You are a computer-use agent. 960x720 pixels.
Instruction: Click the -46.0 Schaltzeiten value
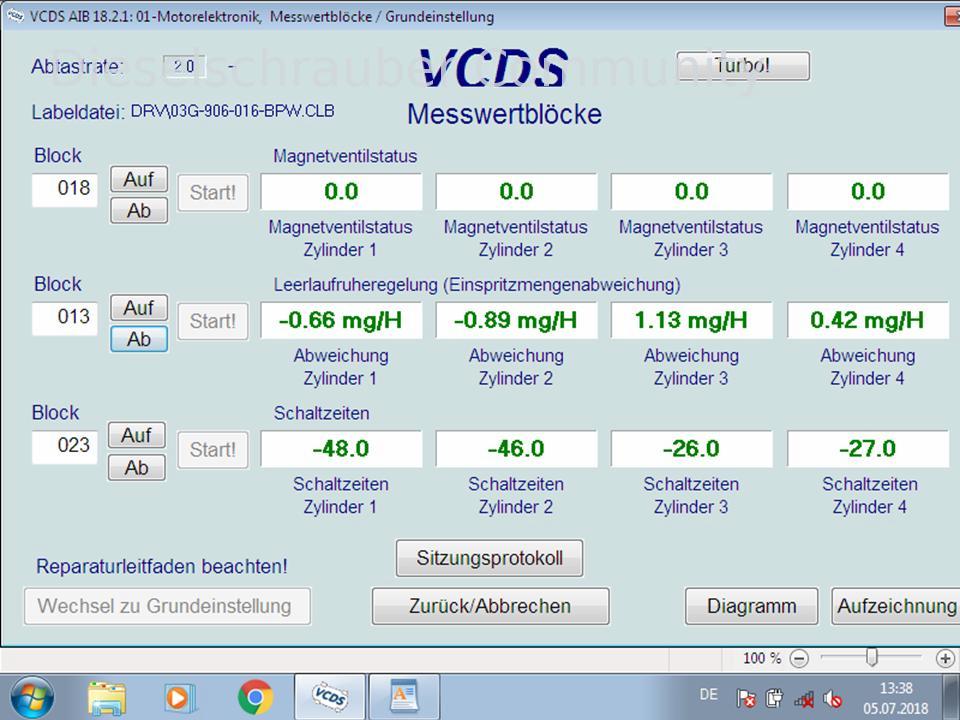517,449
